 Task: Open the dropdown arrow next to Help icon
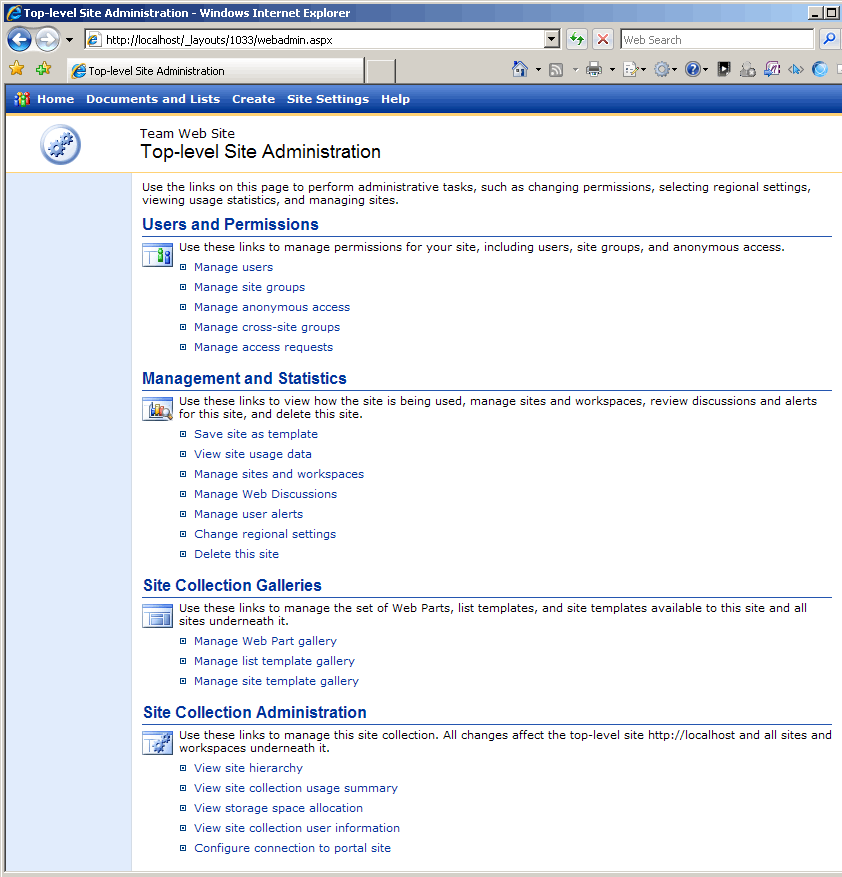705,70
